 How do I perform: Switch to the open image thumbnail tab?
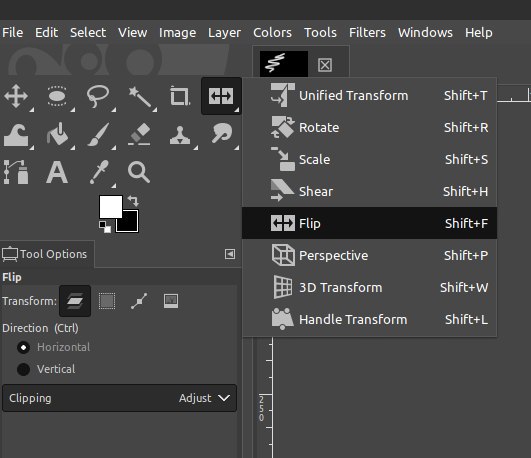(284, 64)
